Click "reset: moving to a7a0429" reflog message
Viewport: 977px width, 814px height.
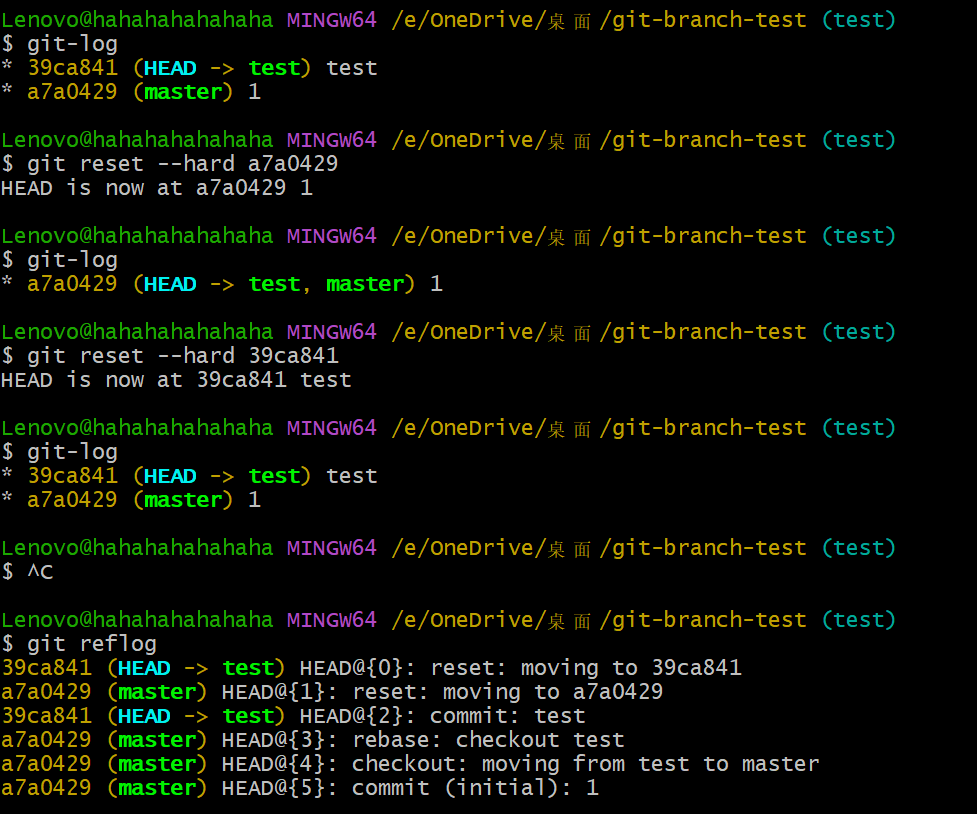[508, 692]
